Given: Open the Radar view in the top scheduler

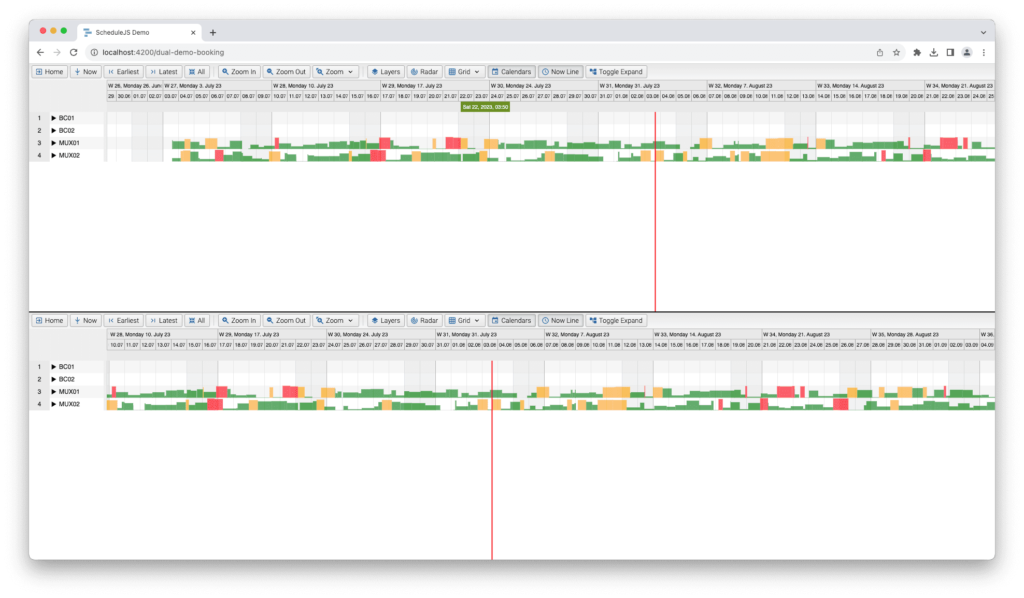Looking at the screenshot, I should point(423,71).
